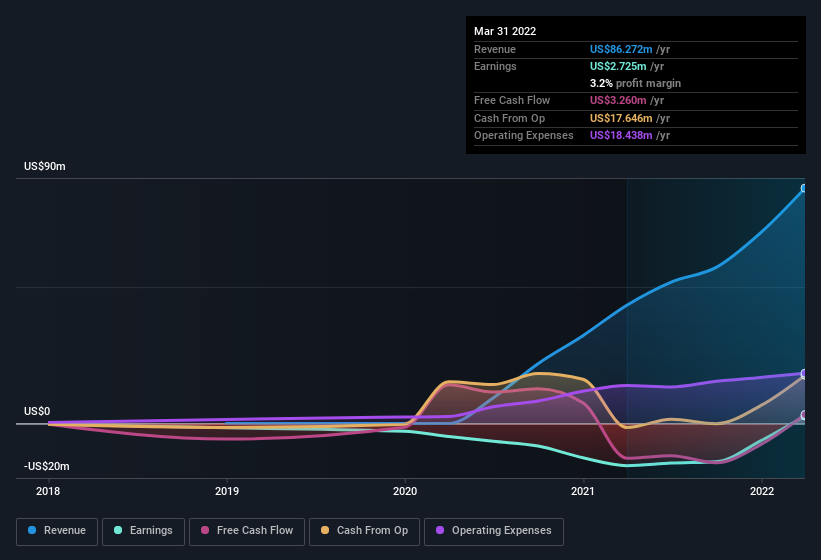Click the US$90m y-axis label
This screenshot has height=560, width=821.
(x=45, y=166)
